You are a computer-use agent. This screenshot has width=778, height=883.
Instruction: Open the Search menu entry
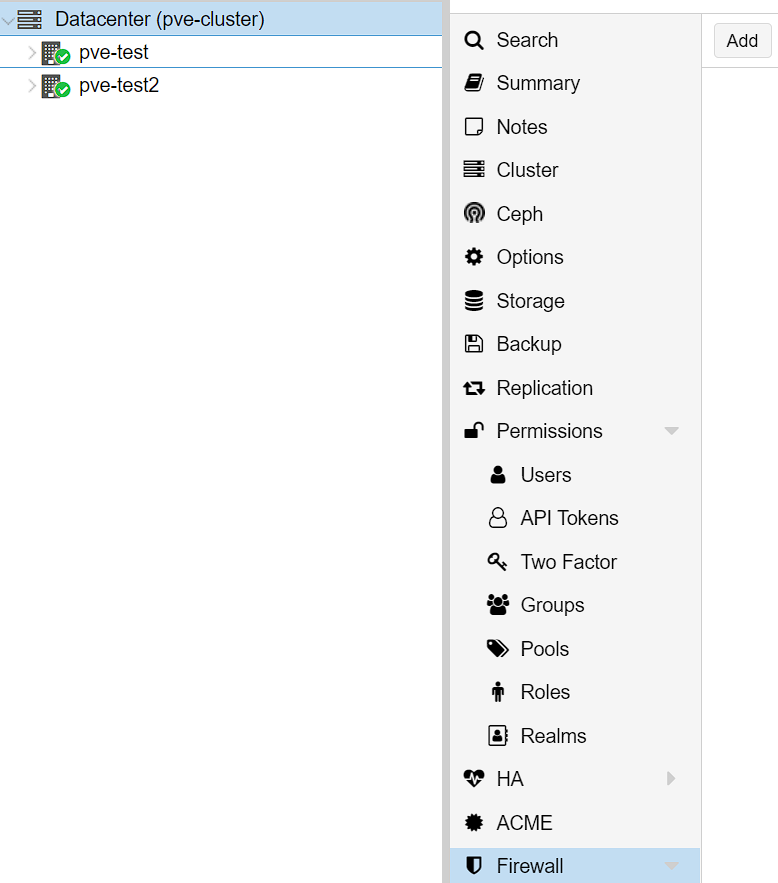(x=527, y=40)
